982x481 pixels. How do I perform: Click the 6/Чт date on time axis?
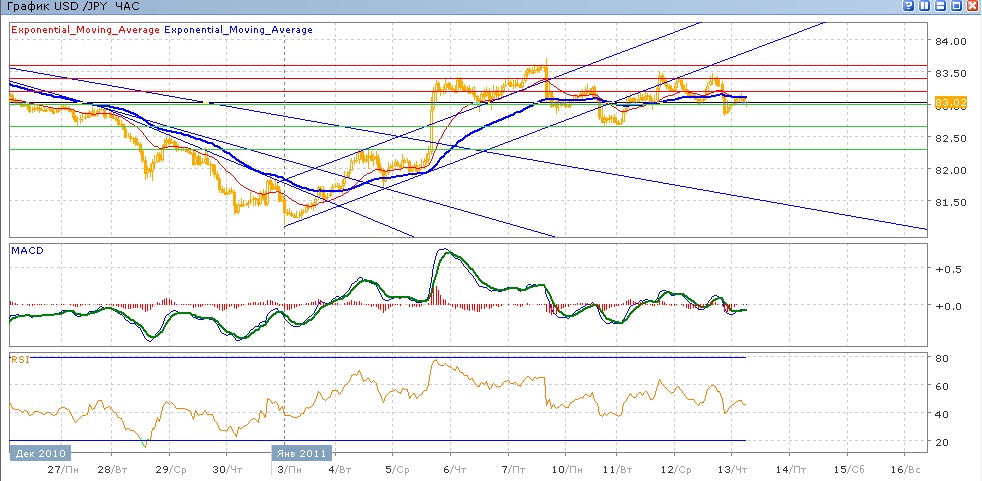(454, 468)
